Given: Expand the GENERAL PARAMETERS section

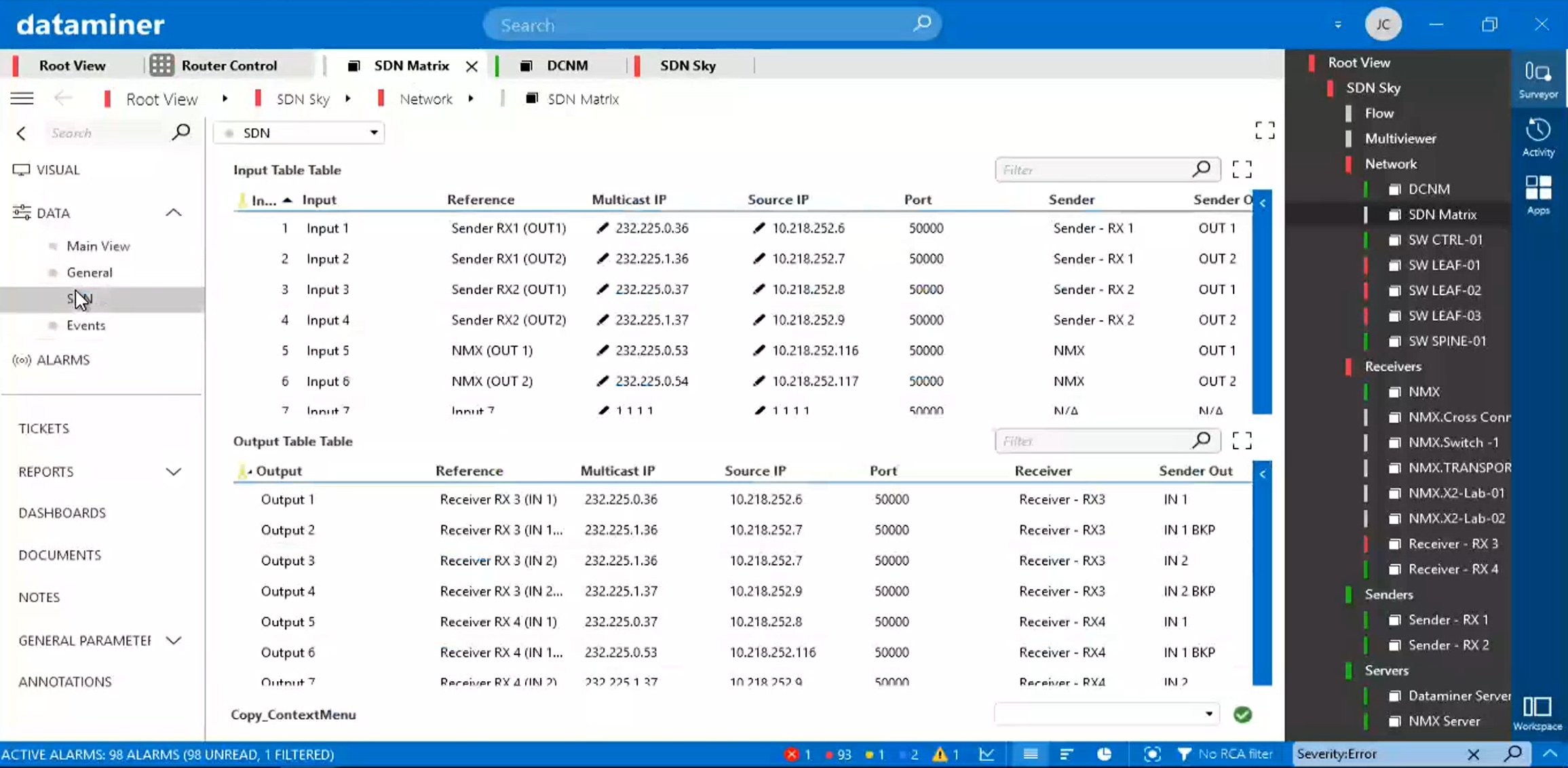Looking at the screenshot, I should (x=174, y=640).
